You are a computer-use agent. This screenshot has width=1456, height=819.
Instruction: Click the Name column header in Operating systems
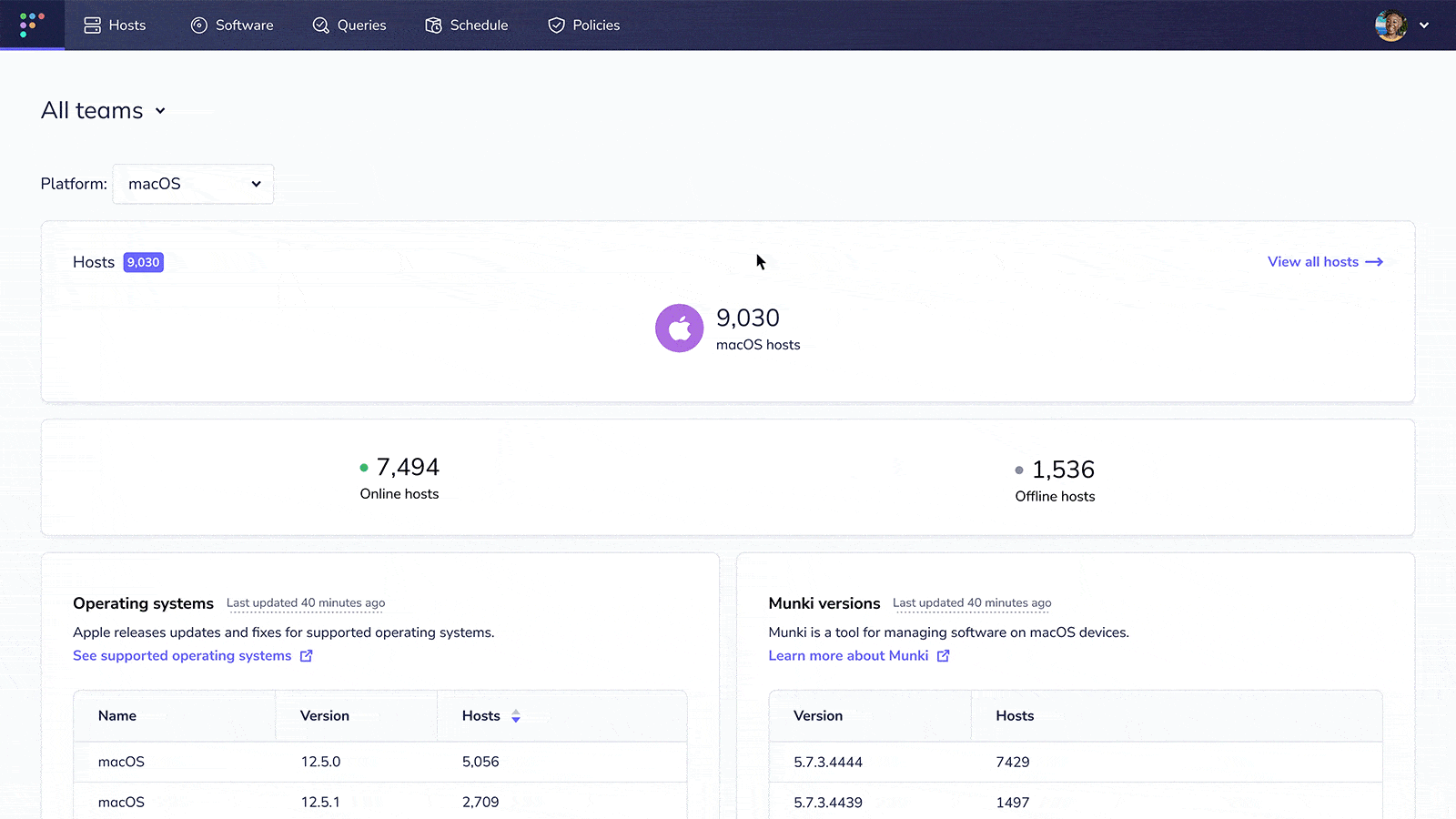117,716
